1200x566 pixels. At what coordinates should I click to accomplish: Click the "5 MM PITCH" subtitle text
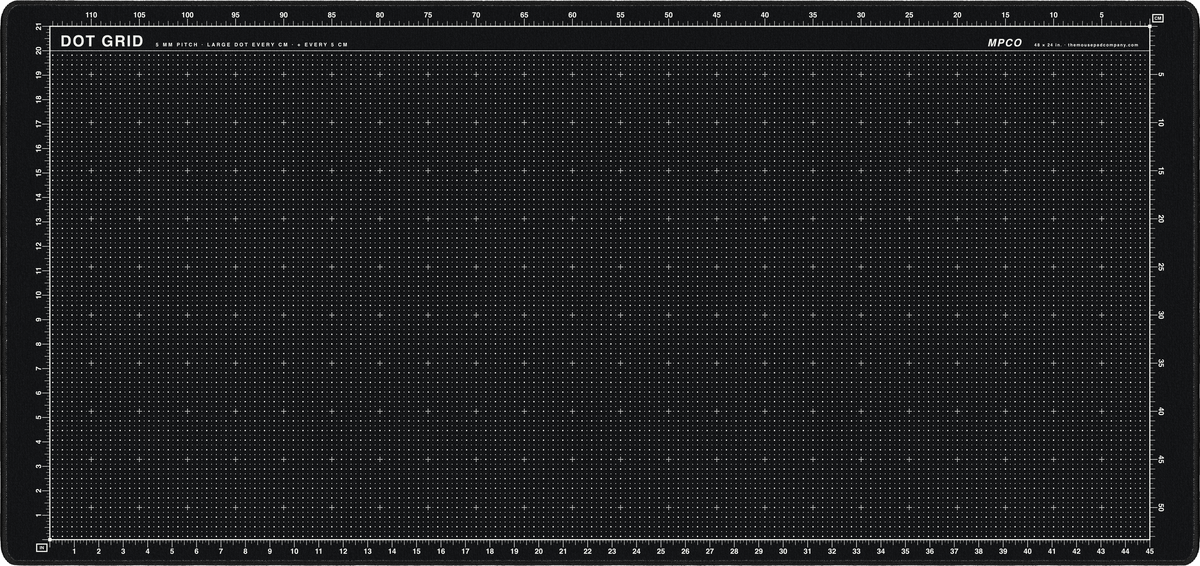pos(176,46)
